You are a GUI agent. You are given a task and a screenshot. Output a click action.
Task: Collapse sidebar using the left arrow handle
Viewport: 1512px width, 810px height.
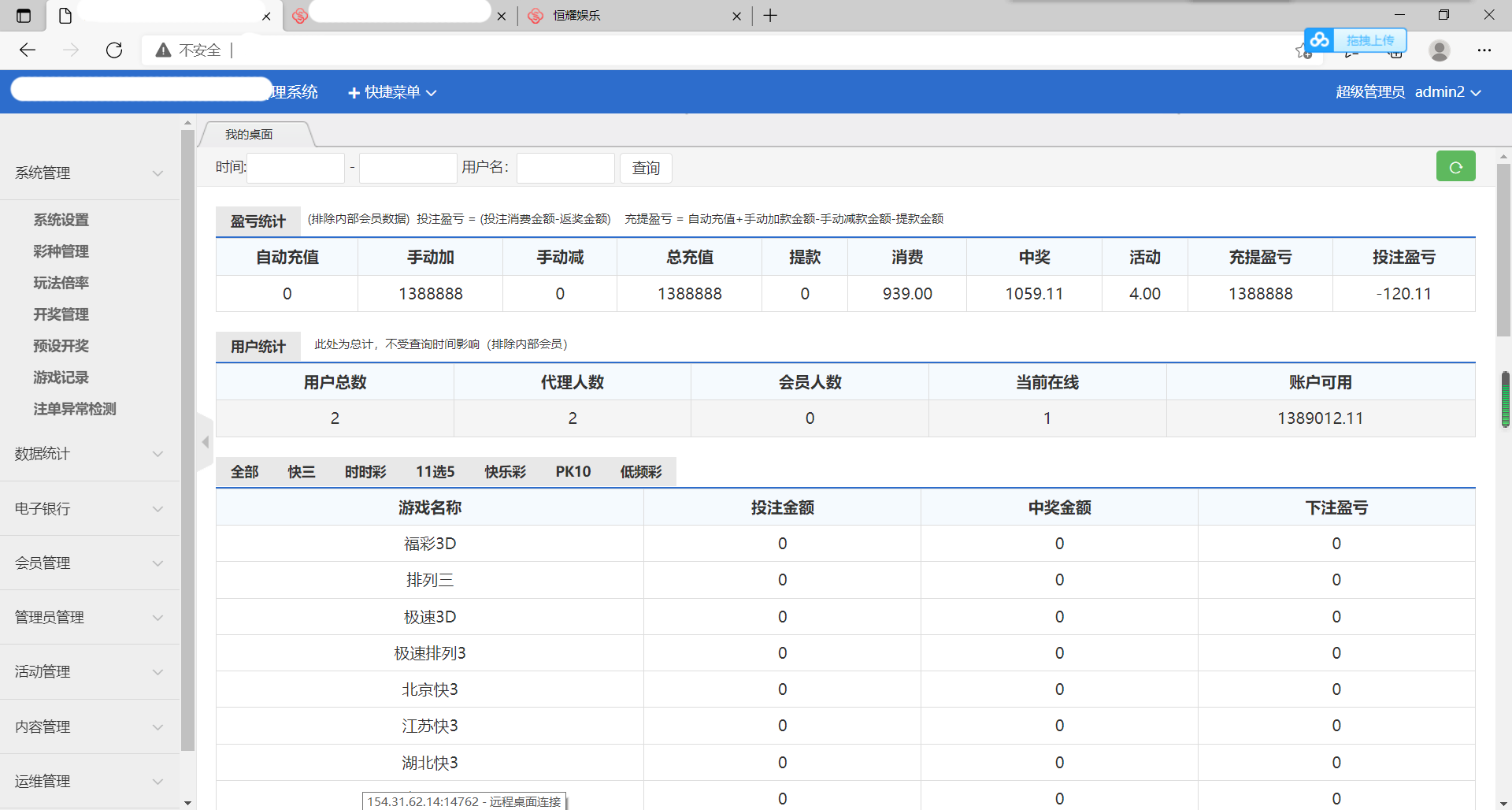(206, 442)
